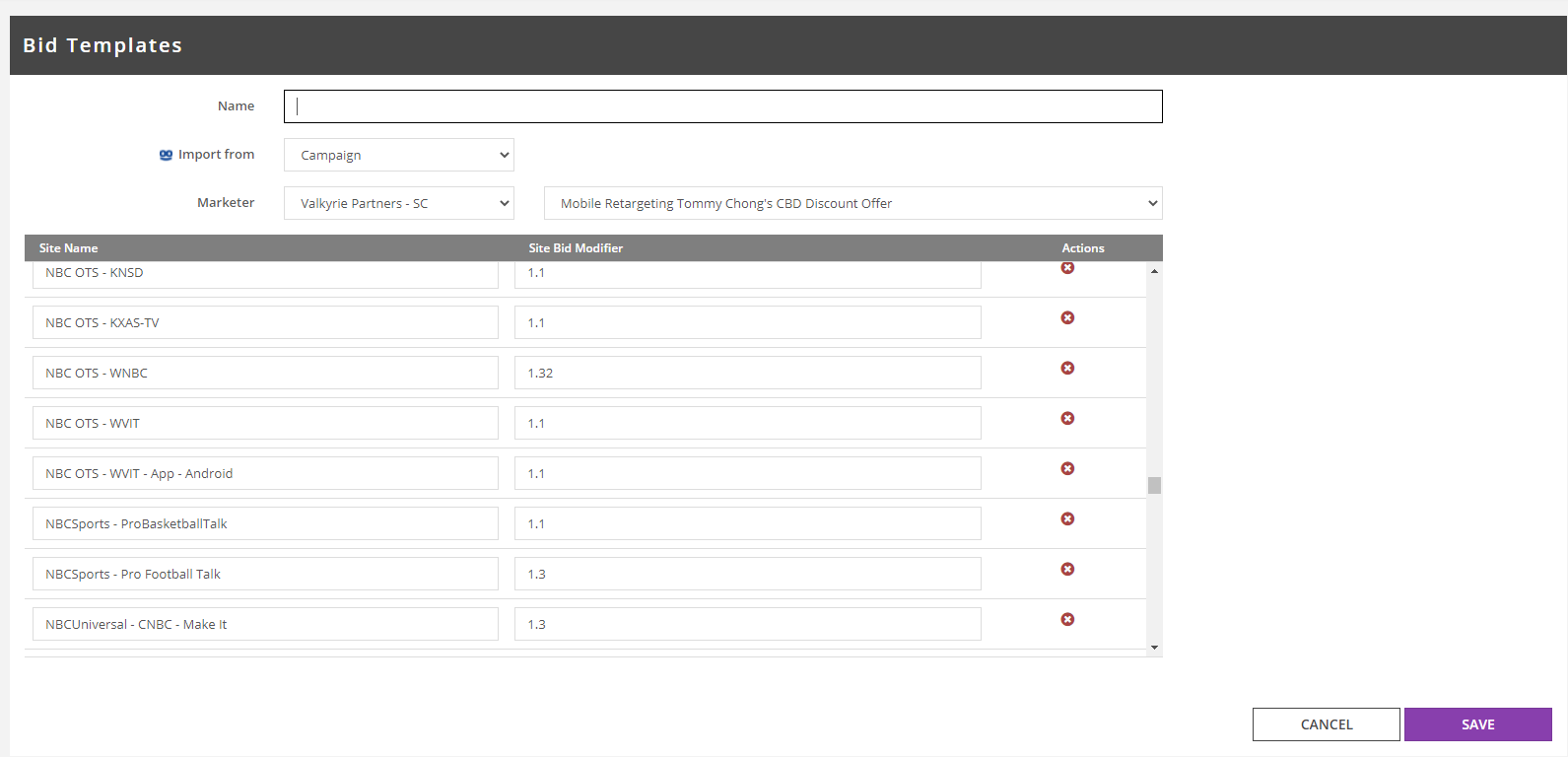Edit bid modifier for WVIT - App - Android
The image size is (1568, 757).
[748, 473]
